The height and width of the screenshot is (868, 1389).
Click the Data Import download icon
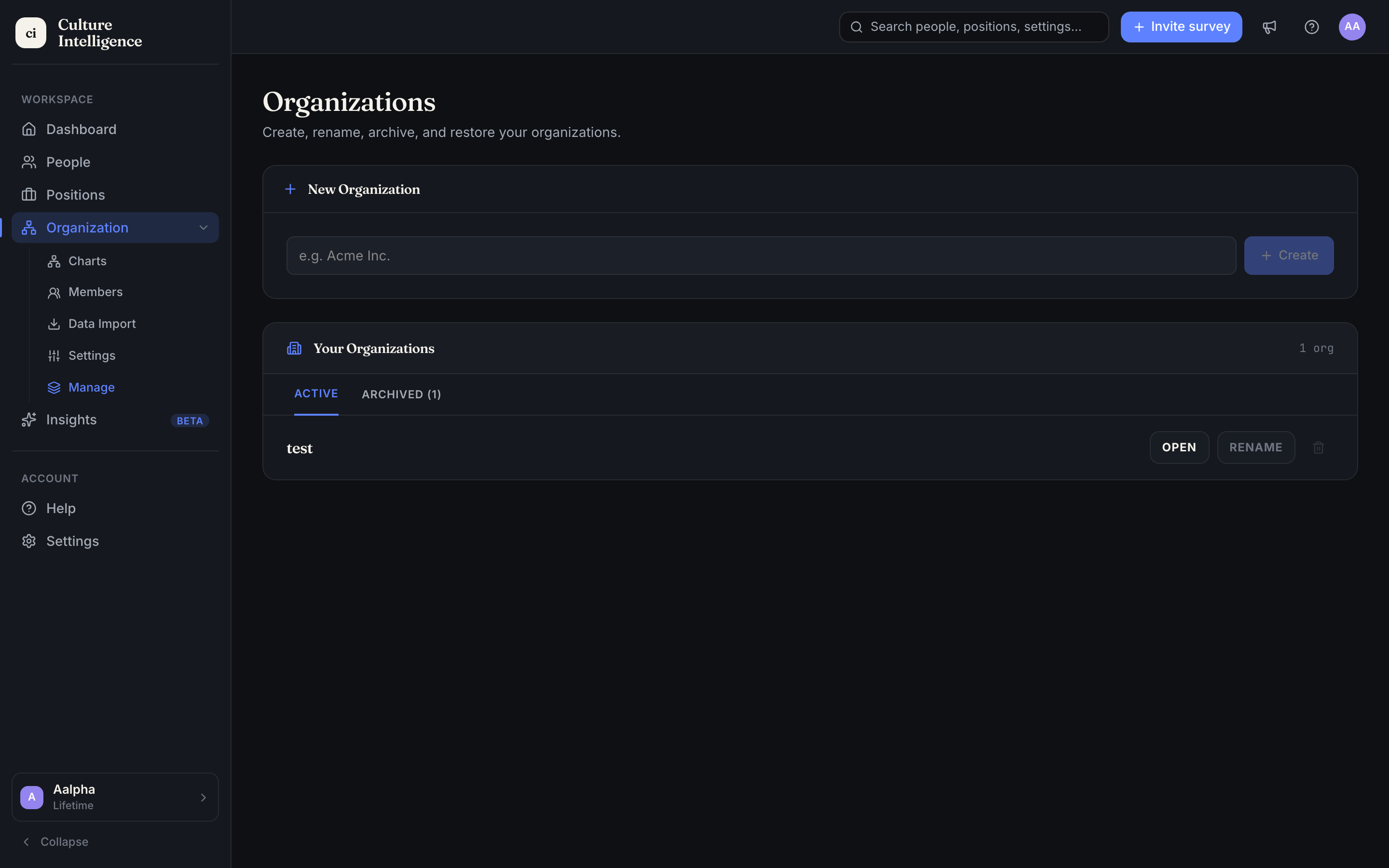54,325
